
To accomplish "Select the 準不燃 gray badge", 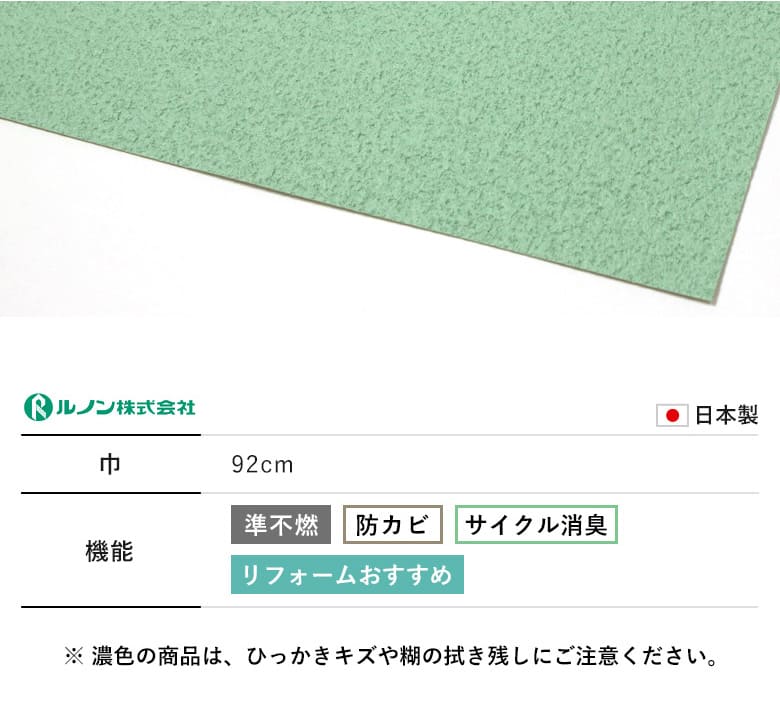I will 281,524.
